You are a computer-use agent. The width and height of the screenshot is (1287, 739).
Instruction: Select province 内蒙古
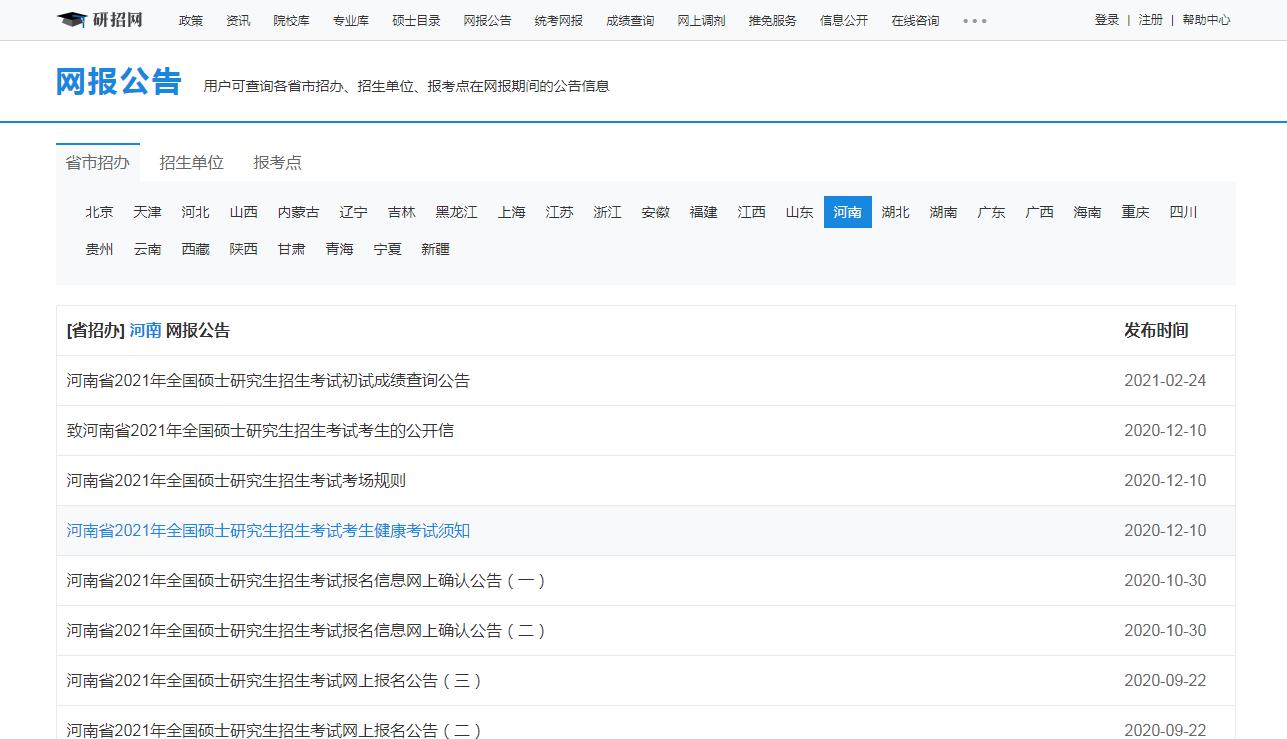pyautogui.click(x=298, y=212)
